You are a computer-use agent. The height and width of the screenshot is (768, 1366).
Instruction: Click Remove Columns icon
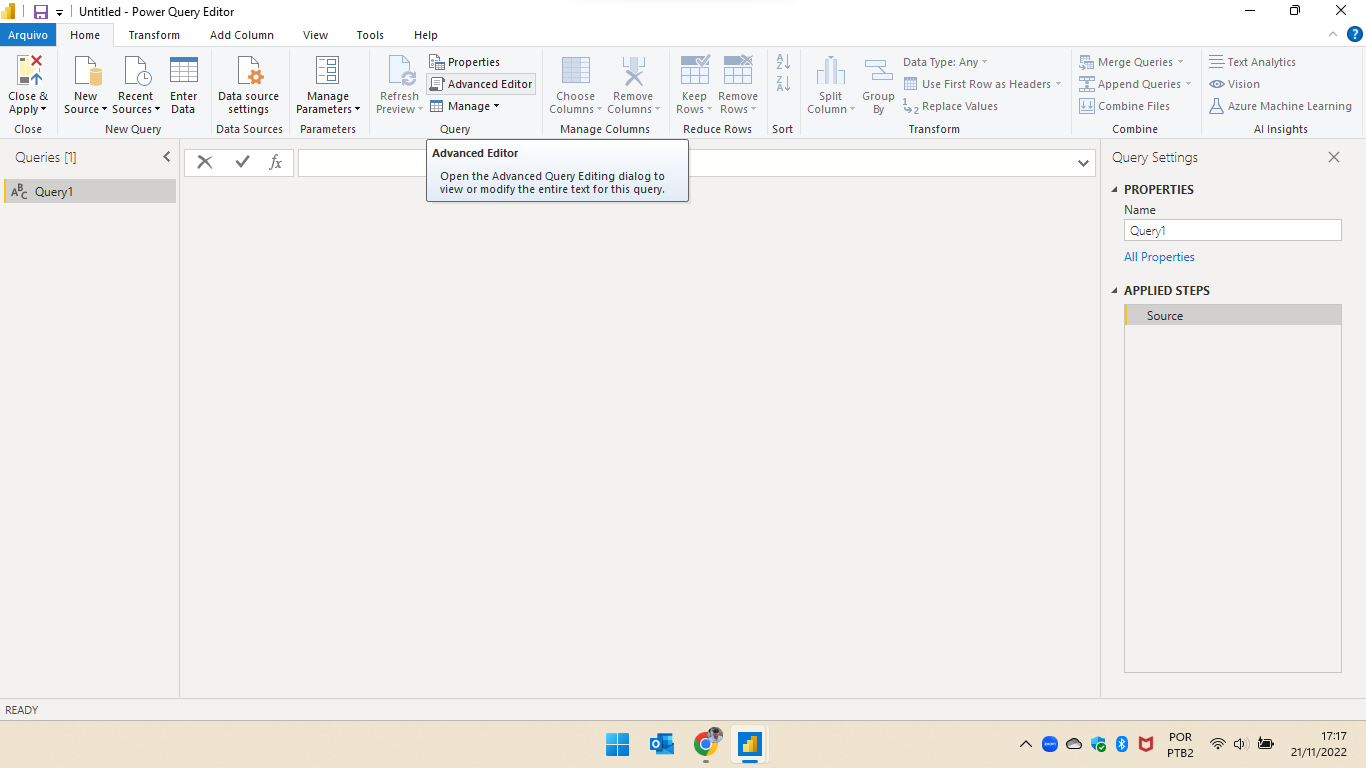(x=633, y=71)
